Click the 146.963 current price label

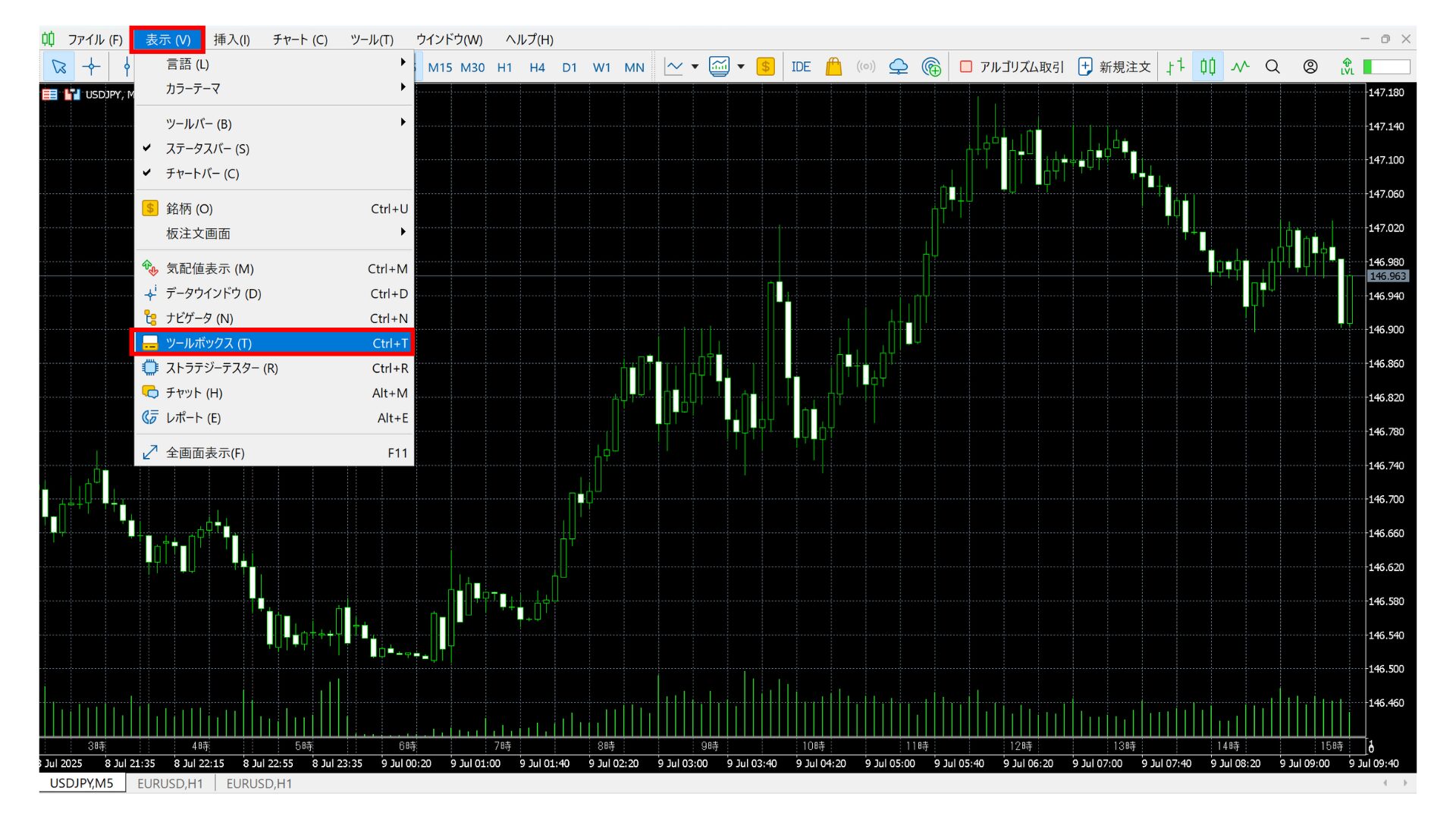coord(1387,277)
